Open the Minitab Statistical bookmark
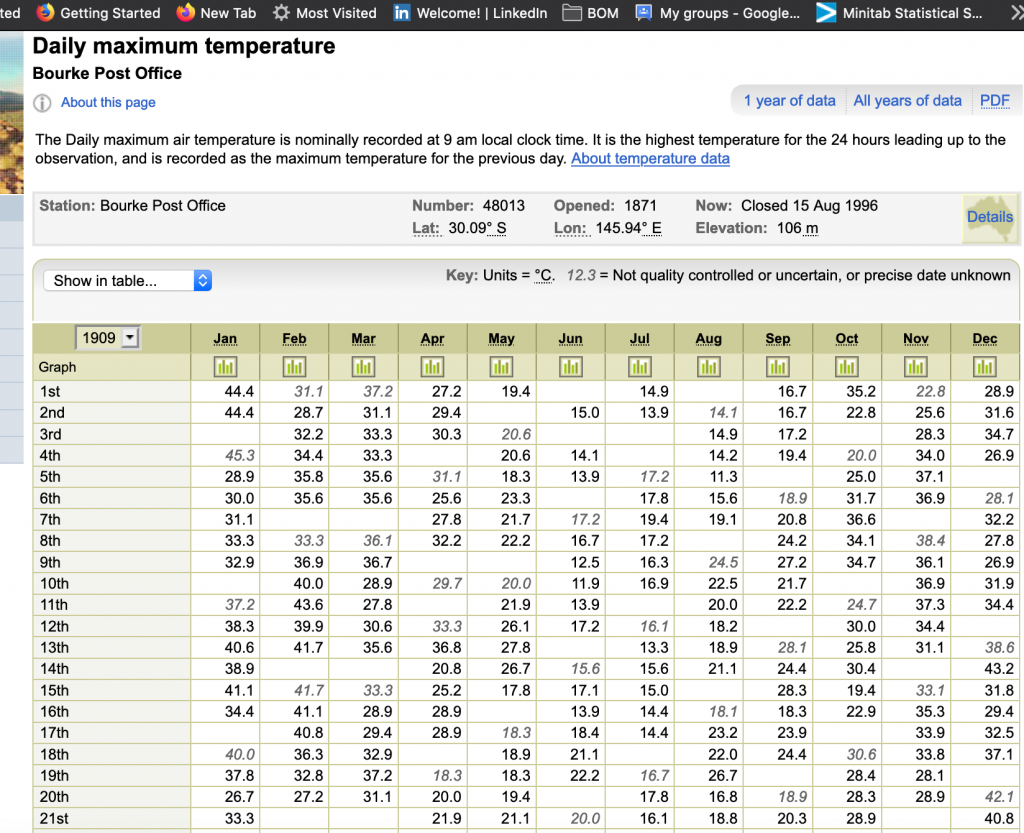 [x=898, y=13]
